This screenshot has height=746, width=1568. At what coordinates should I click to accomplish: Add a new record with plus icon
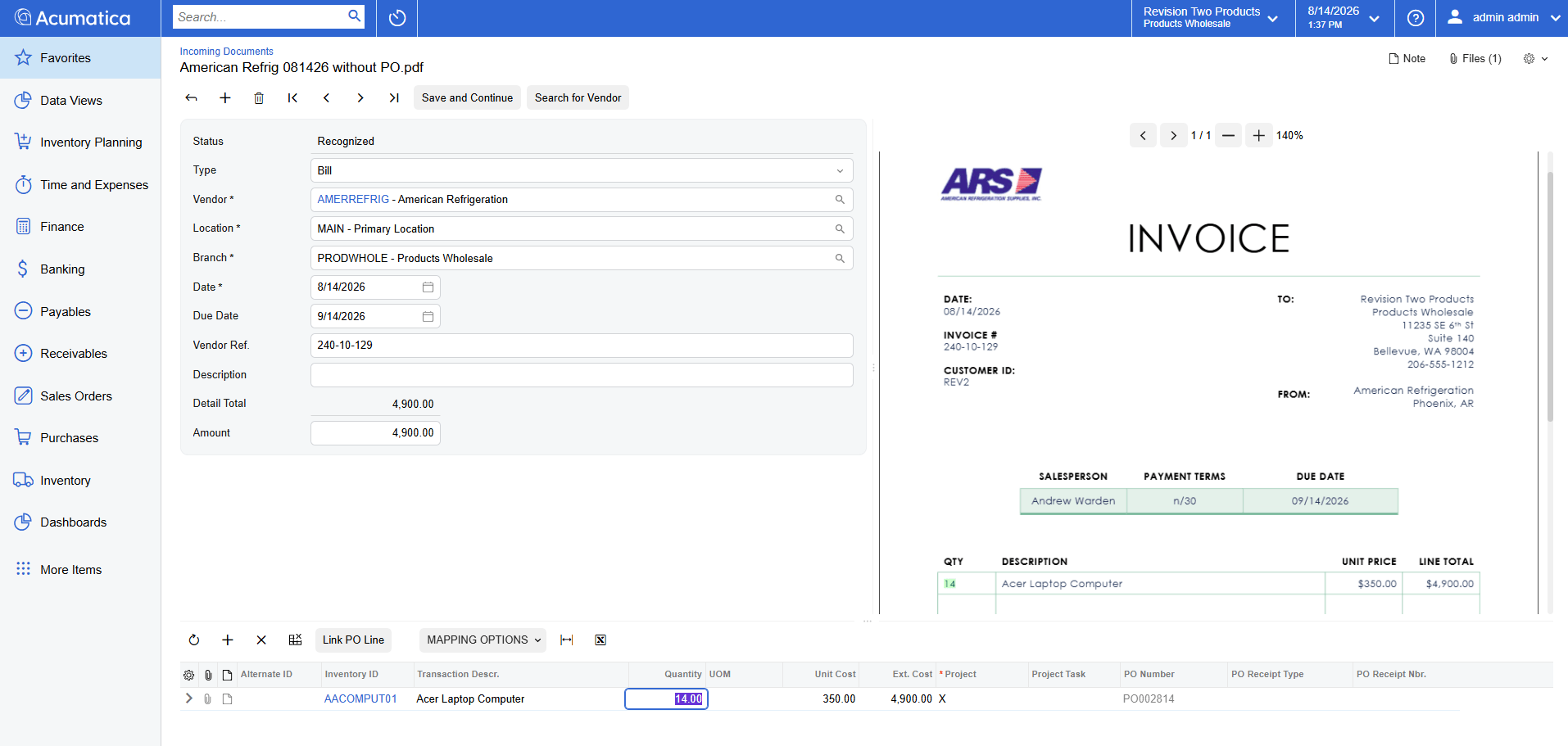(225, 97)
